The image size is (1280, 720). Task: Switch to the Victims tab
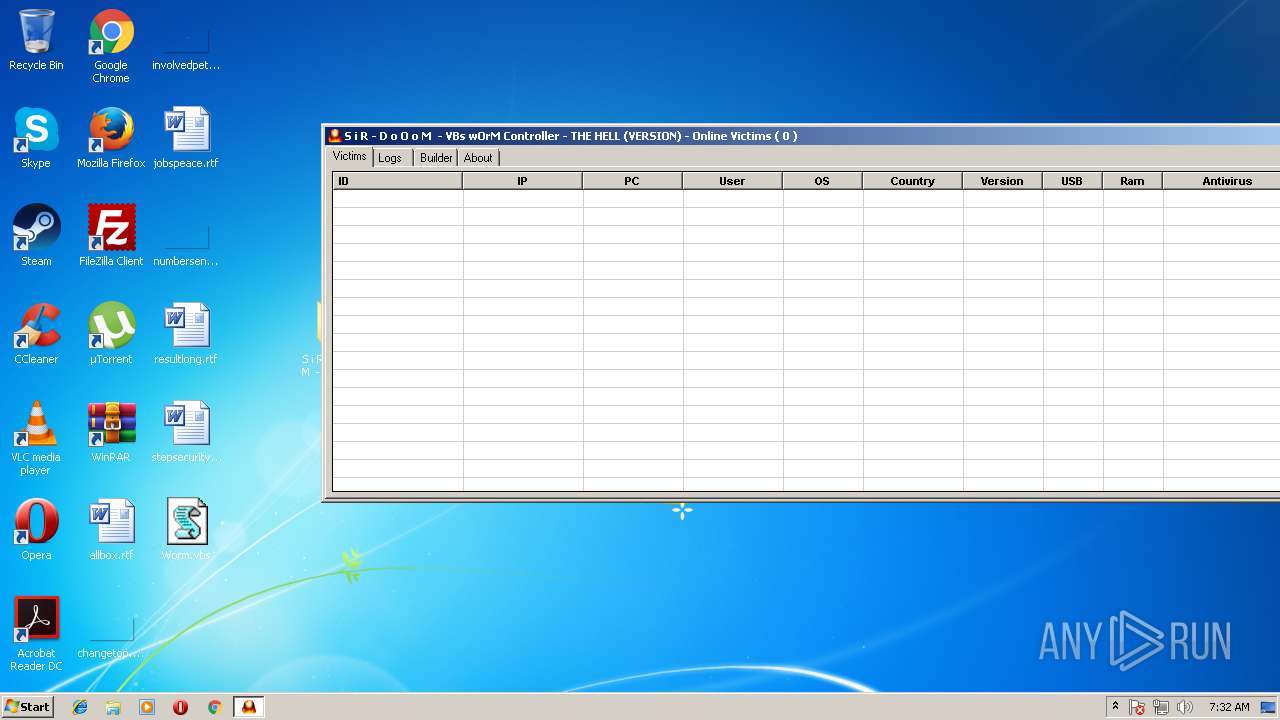click(350, 156)
